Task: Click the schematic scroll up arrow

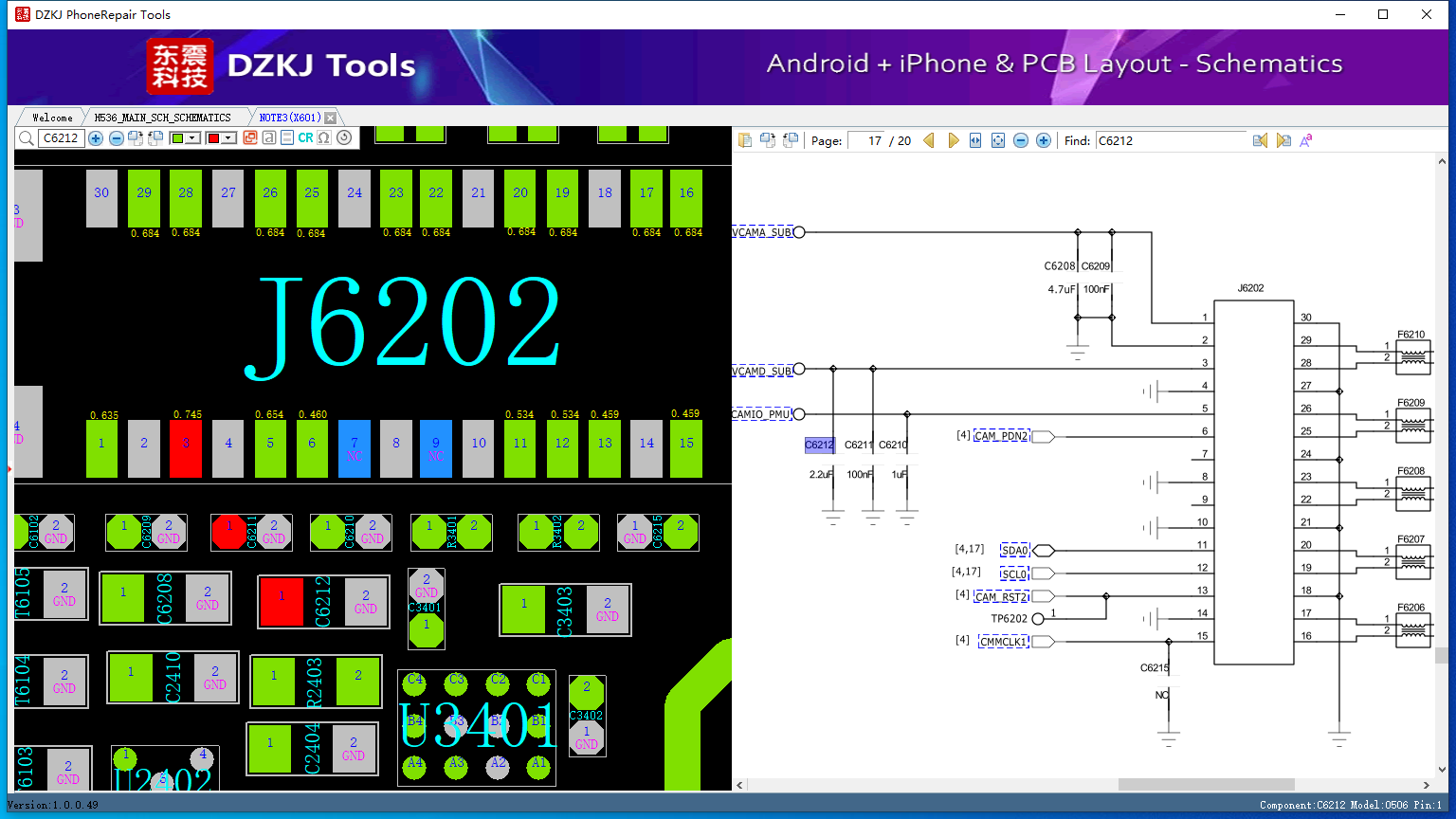Action: click(x=1441, y=161)
